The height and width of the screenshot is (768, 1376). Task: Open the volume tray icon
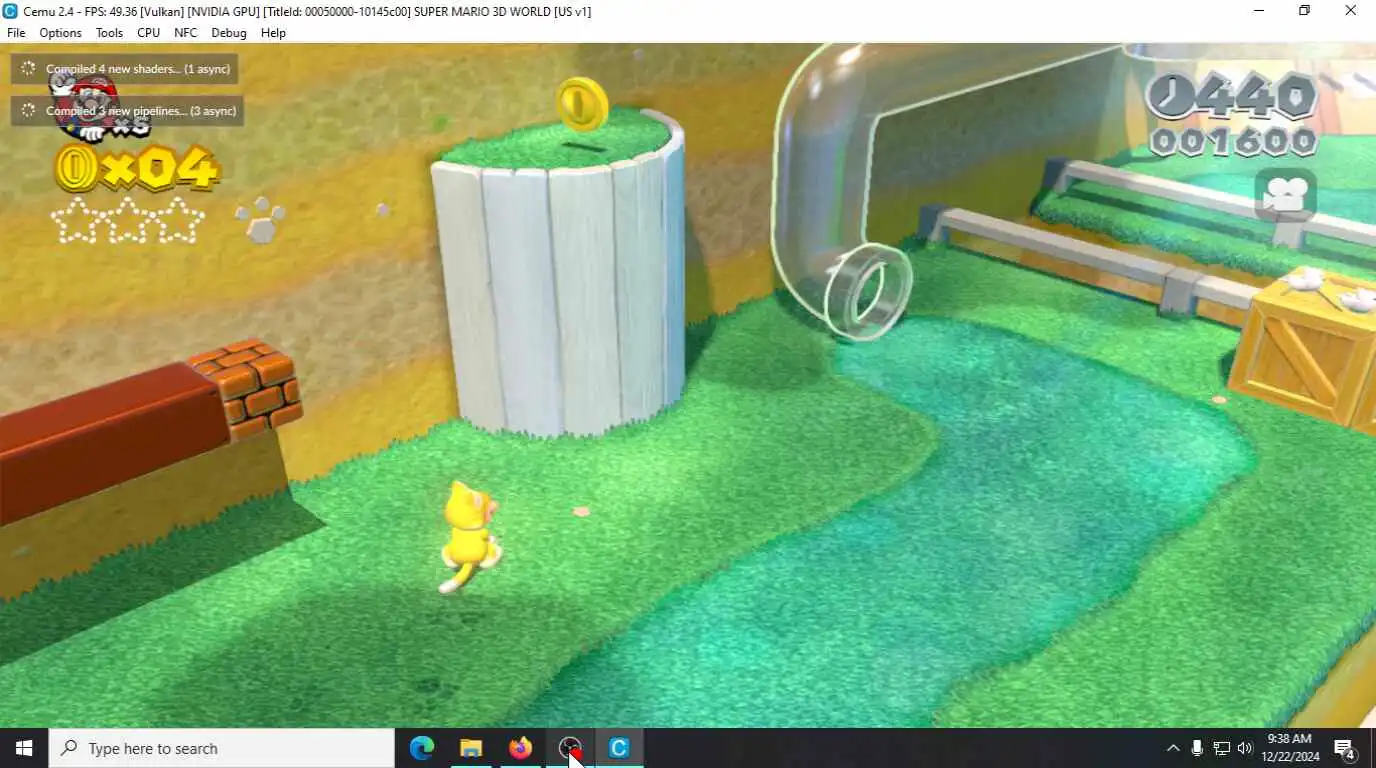(x=1245, y=748)
